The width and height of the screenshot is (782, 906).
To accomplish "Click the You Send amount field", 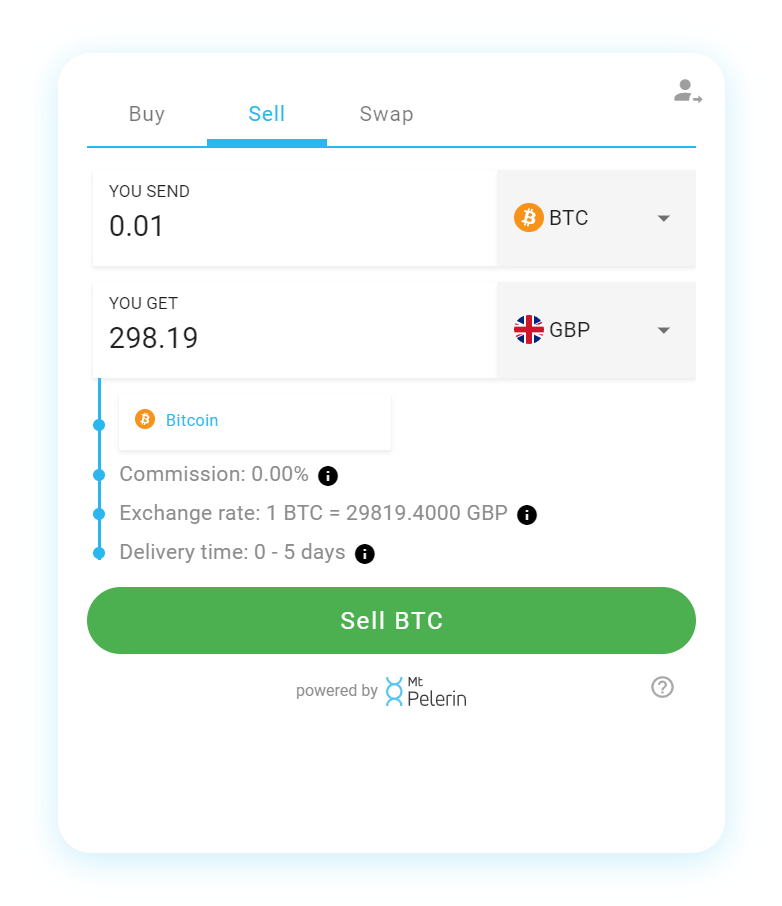I will [295, 218].
